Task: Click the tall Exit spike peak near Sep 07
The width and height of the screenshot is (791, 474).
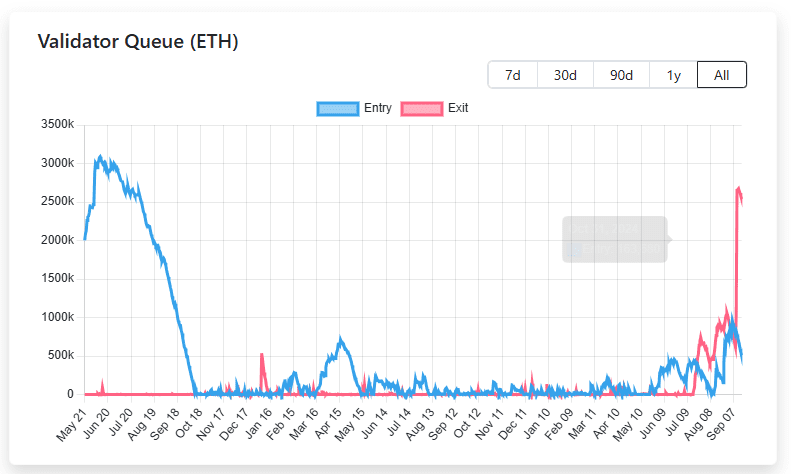Action: click(x=738, y=188)
